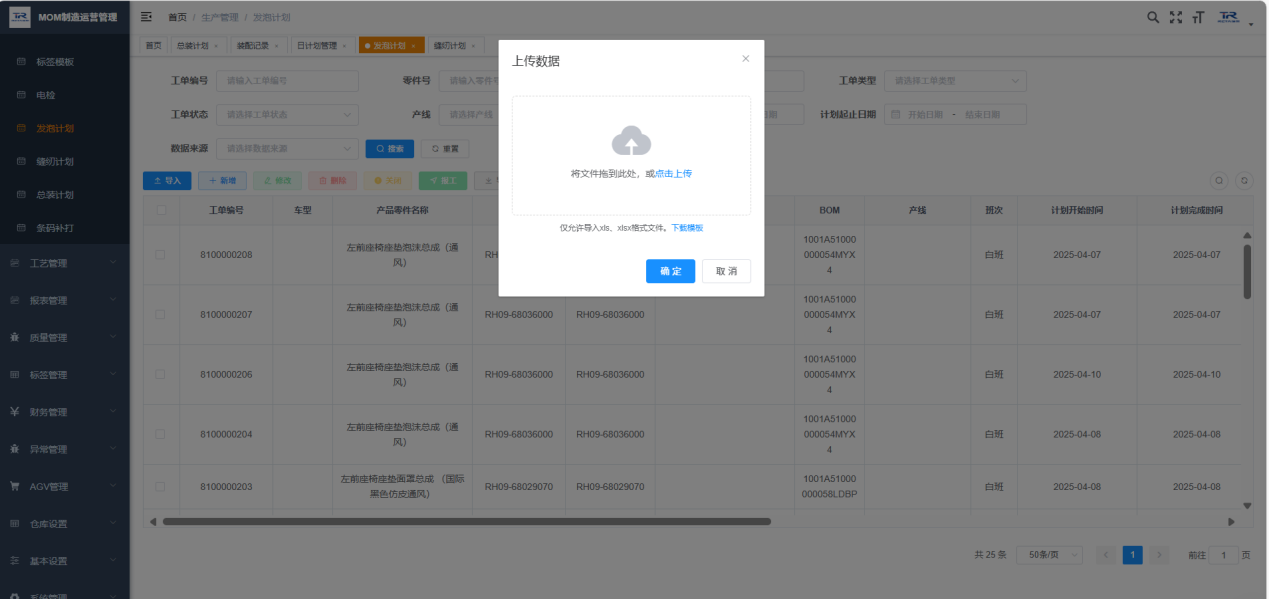1269x599 pixels.
Task: Open the 工单状态 dropdown
Action: (x=287, y=115)
